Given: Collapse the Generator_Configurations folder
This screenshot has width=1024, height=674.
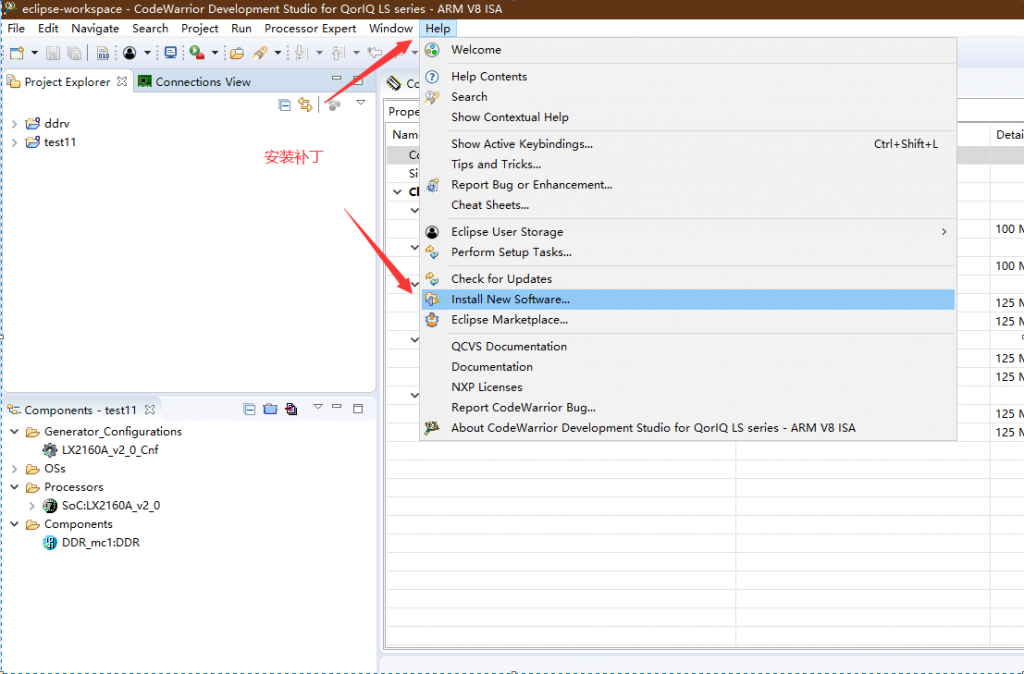Looking at the screenshot, I should (14, 432).
